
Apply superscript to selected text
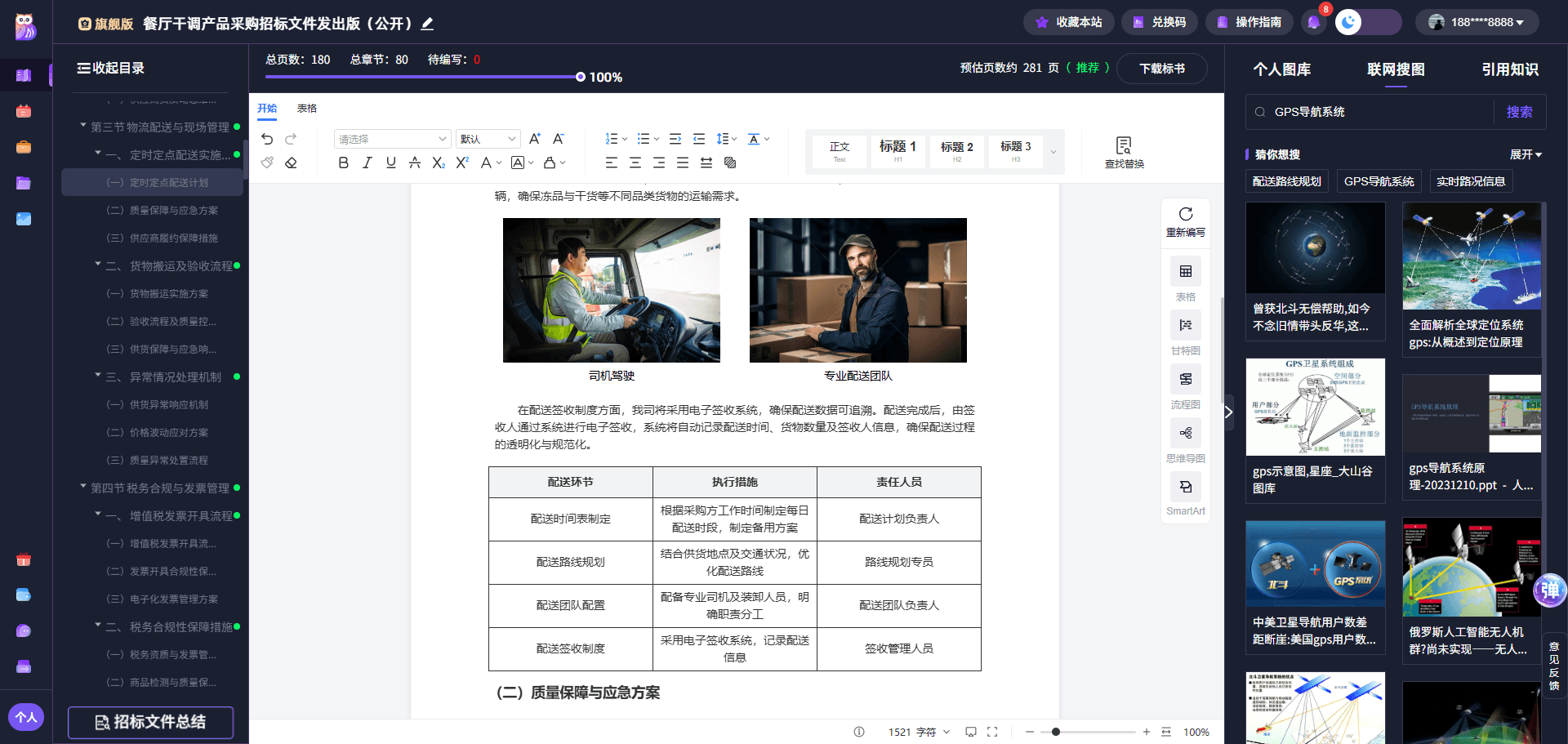coord(461,163)
